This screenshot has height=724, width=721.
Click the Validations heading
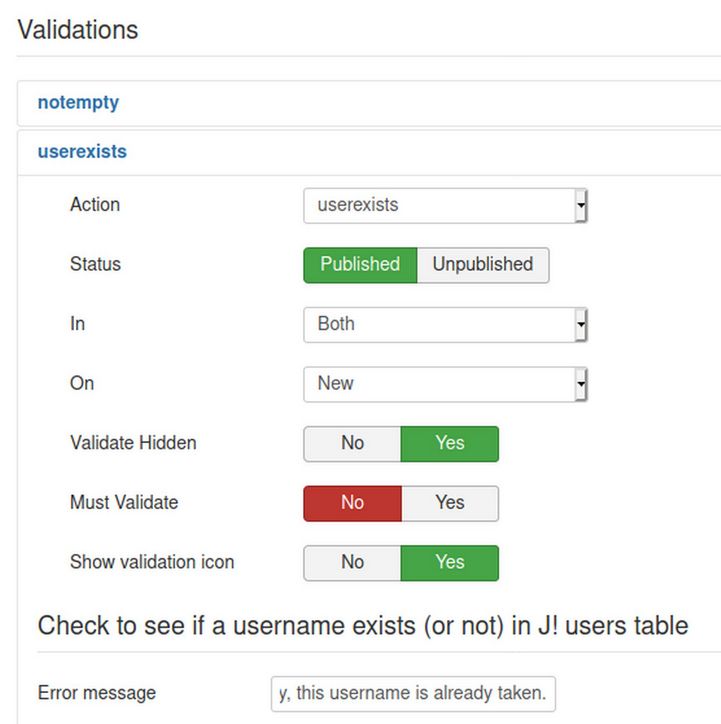78,30
